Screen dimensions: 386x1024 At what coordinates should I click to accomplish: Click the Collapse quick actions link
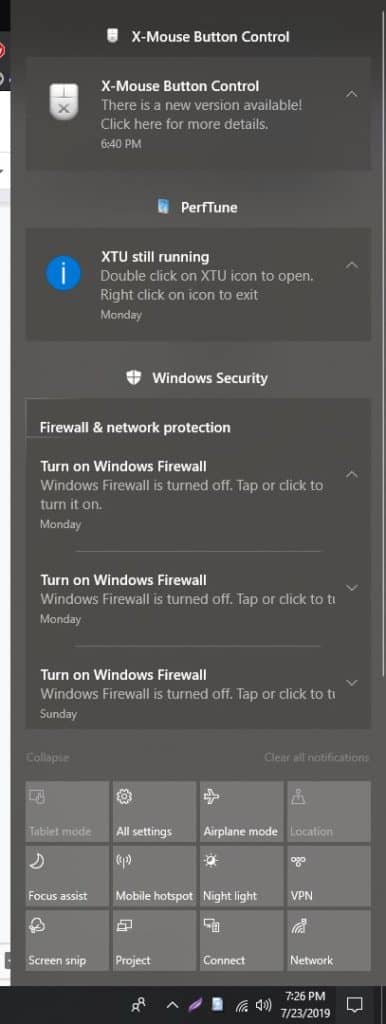point(47,758)
